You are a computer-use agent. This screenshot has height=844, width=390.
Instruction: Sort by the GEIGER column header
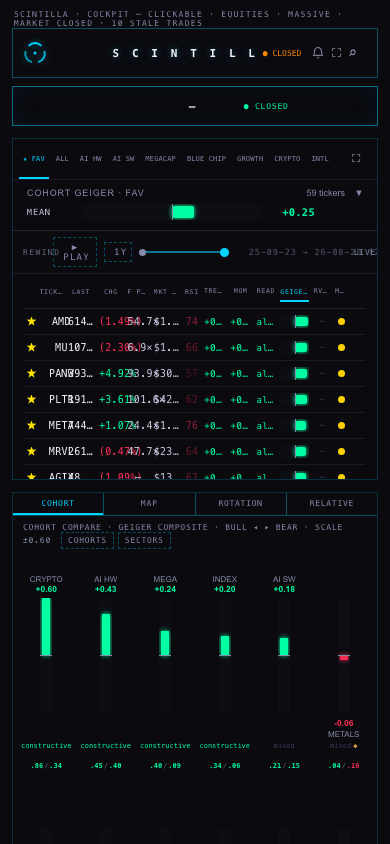click(x=294, y=292)
